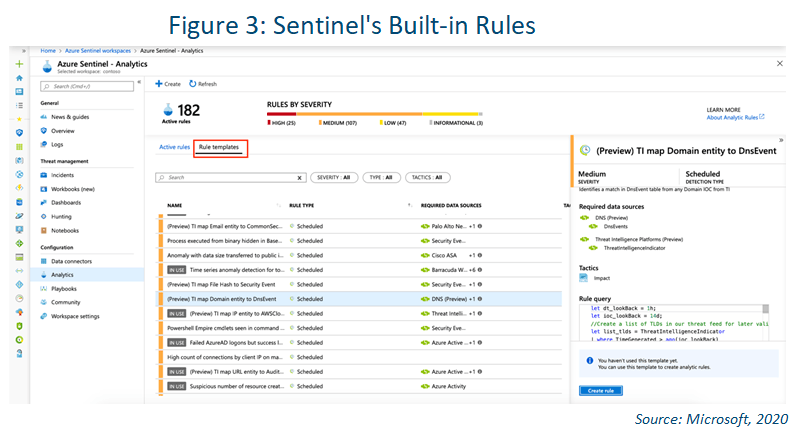
Task: Click the green plus create-resource icon
Action: tap(19, 64)
